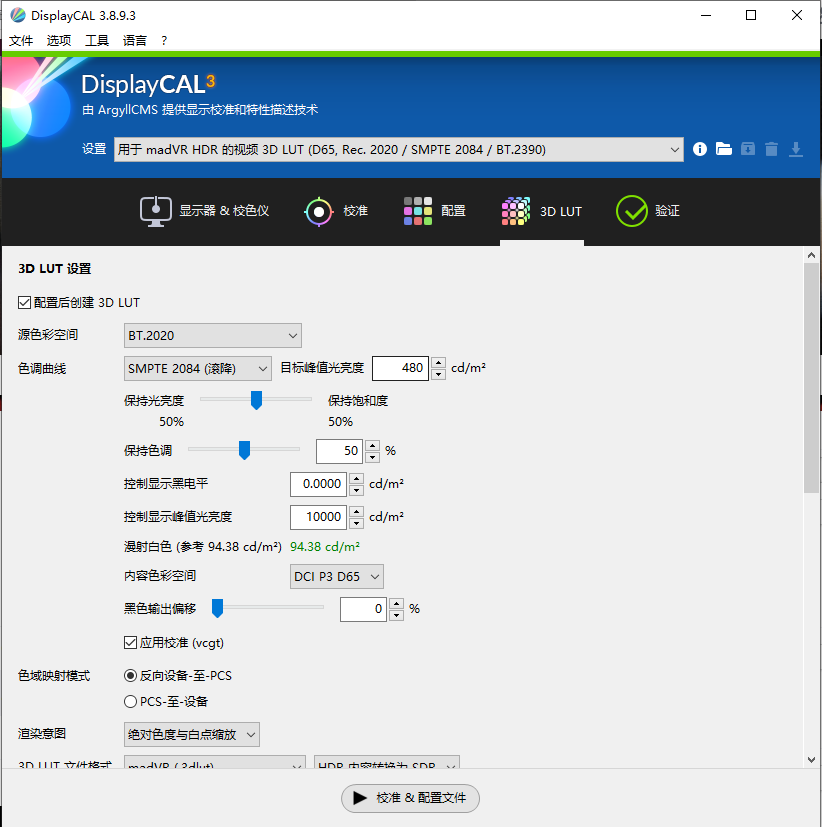Viewport: 822px width, 827px height.
Task: Adjust the 保持色调 slider
Action: point(244,450)
